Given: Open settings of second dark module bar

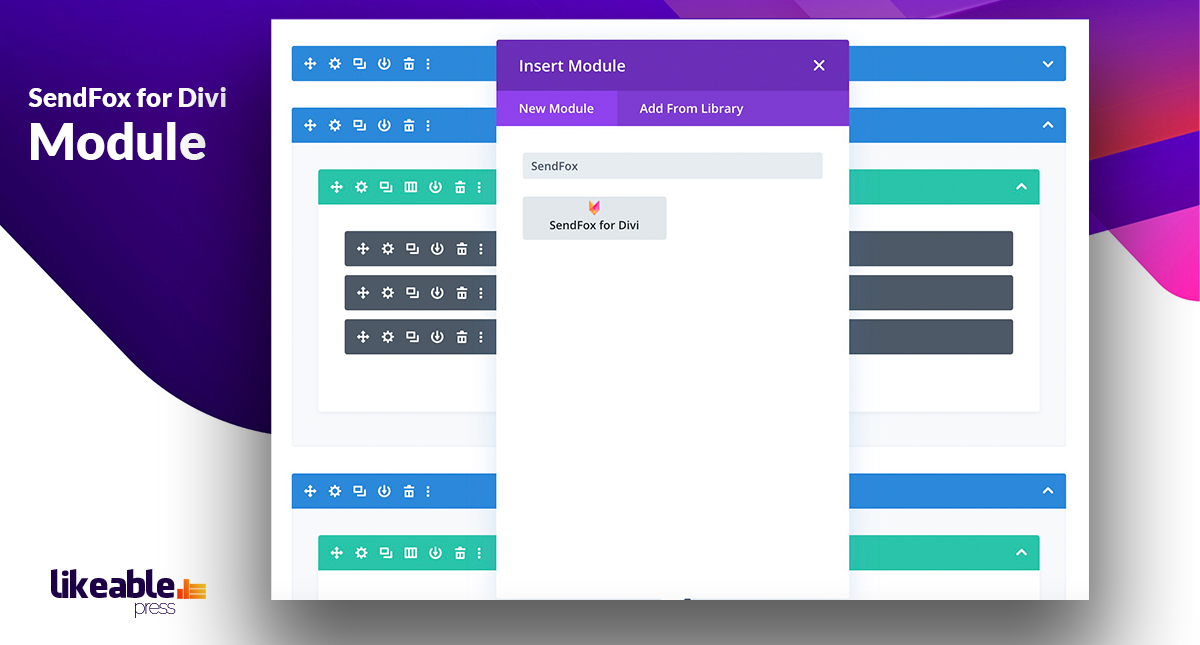Looking at the screenshot, I should point(388,293).
